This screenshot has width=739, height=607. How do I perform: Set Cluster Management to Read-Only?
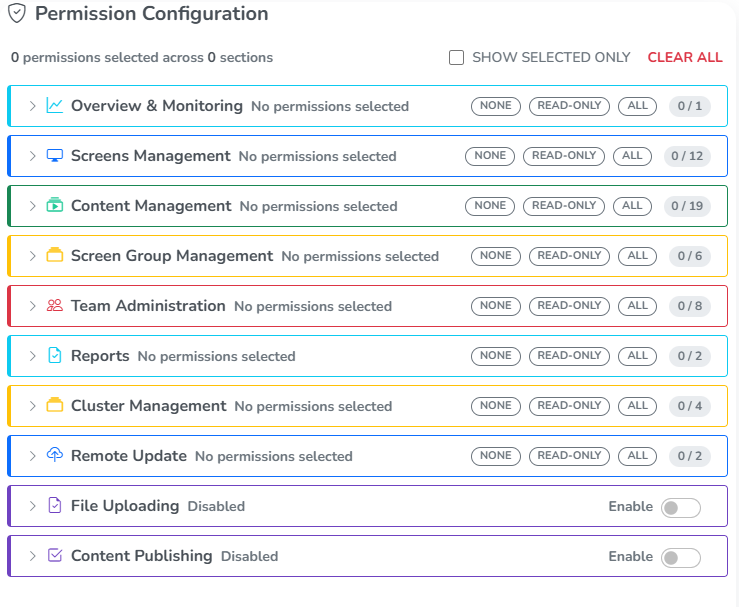[x=569, y=406]
